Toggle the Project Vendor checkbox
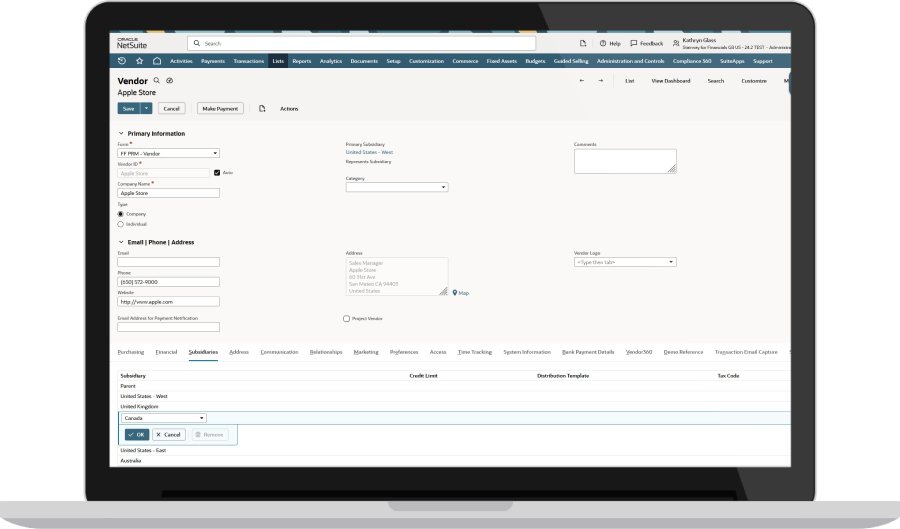 pyautogui.click(x=347, y=318)
